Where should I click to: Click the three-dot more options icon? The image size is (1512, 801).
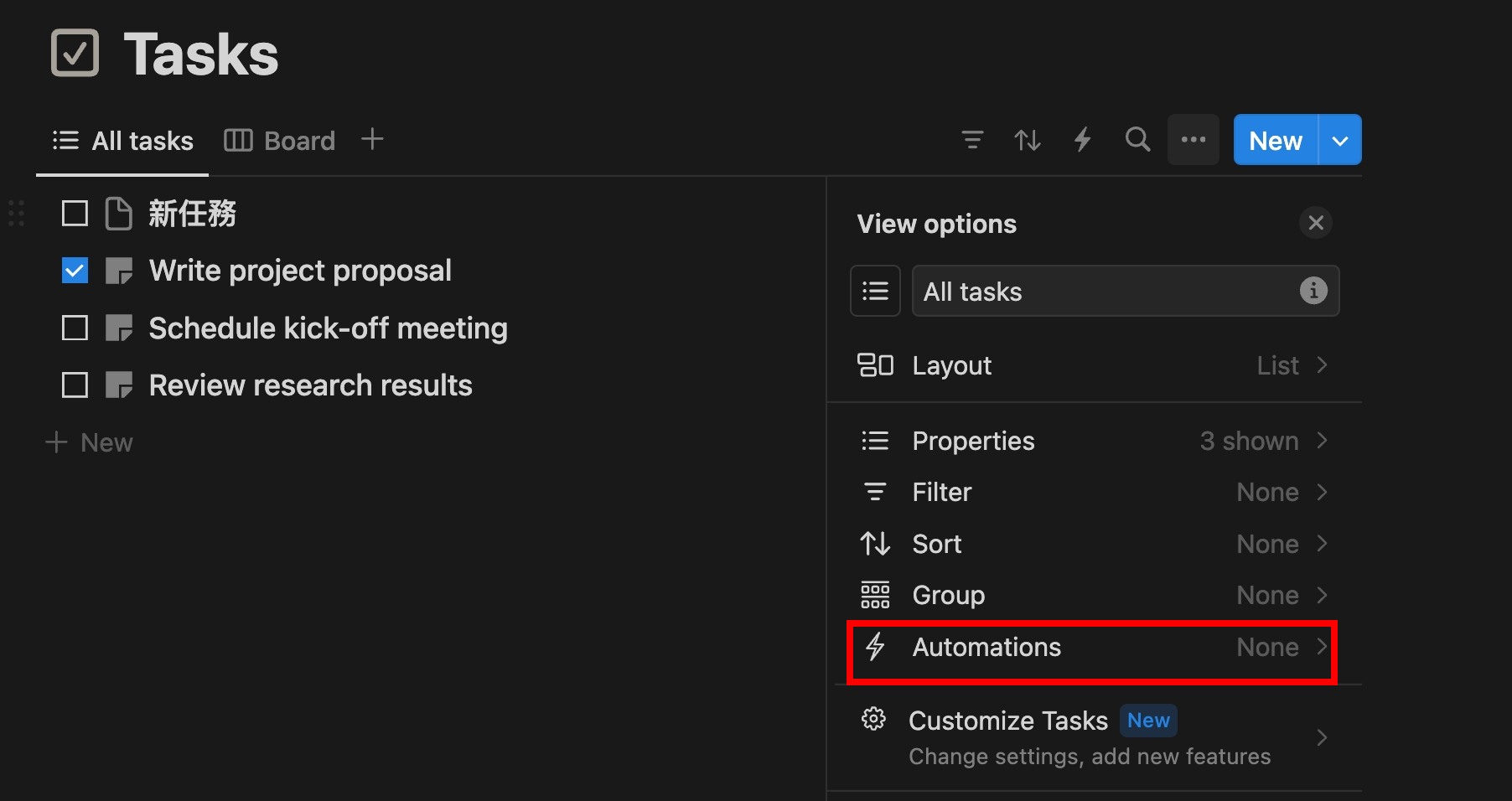click(x=1193, y=140)
